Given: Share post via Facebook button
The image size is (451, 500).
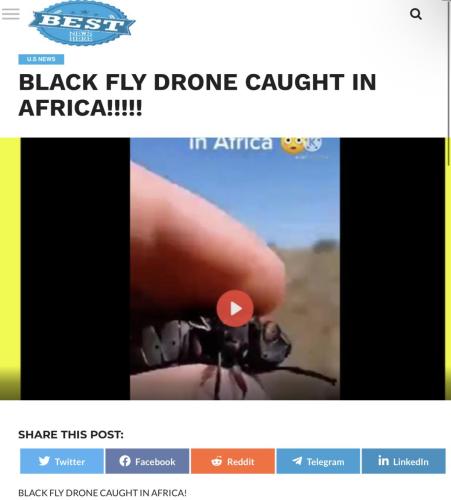Looking at the screenshot, I should tap(147, 461).
